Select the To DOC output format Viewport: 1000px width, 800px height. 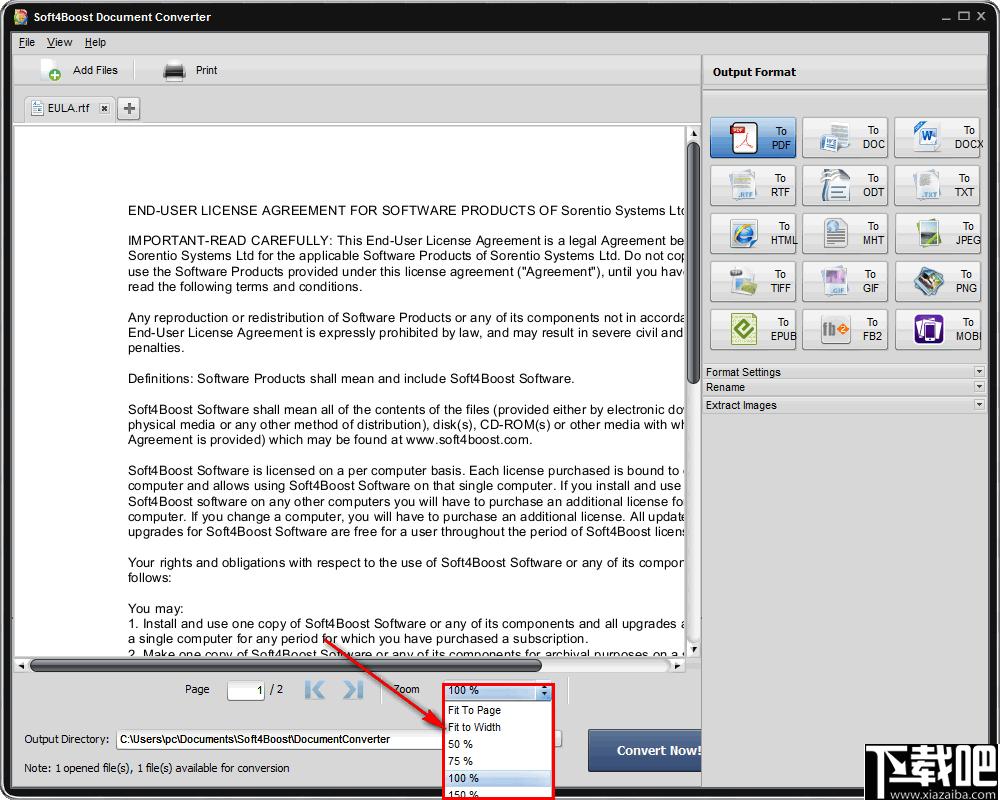844,138
